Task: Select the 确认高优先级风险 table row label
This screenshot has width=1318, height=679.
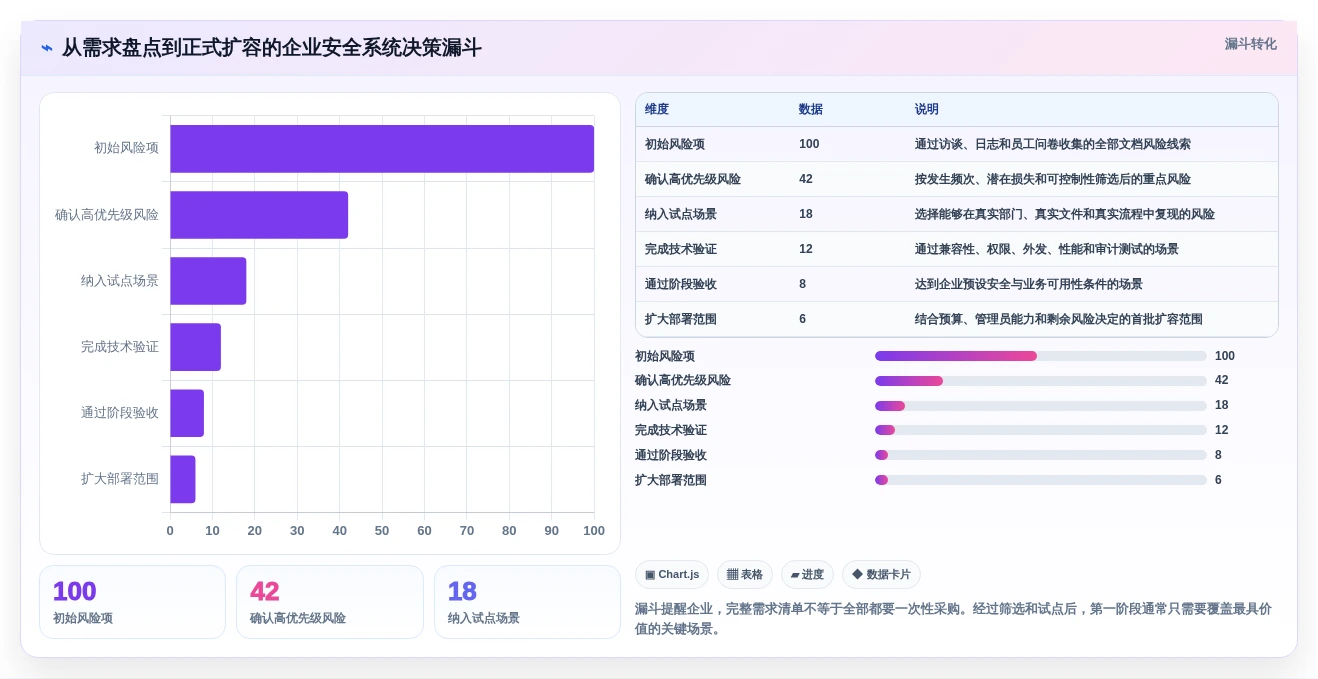Action: tap(693, 179)
